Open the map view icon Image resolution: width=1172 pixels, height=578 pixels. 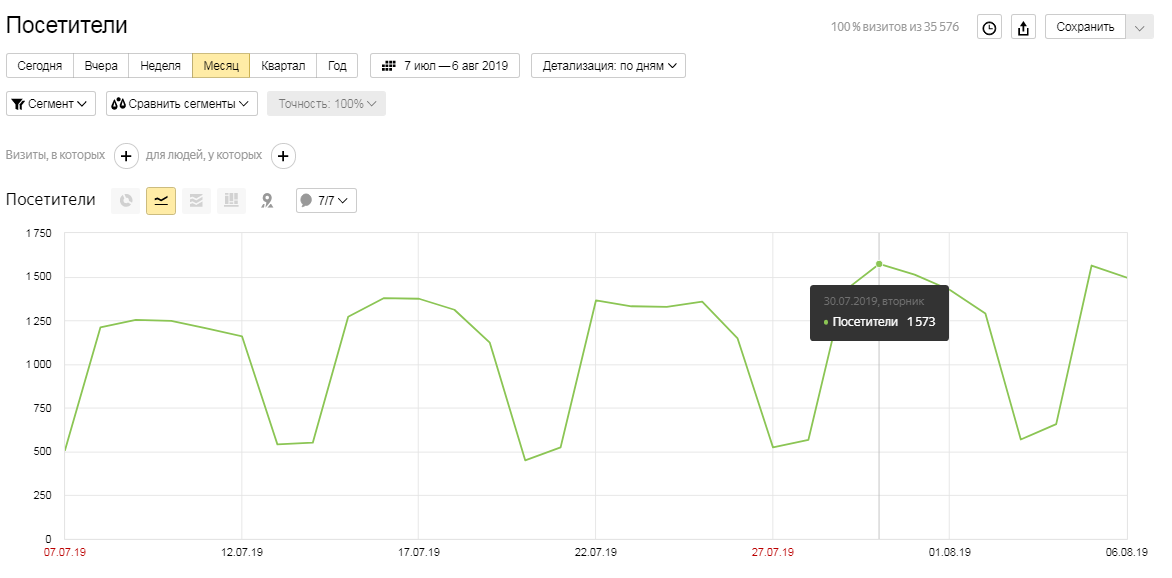coord(267,200)
